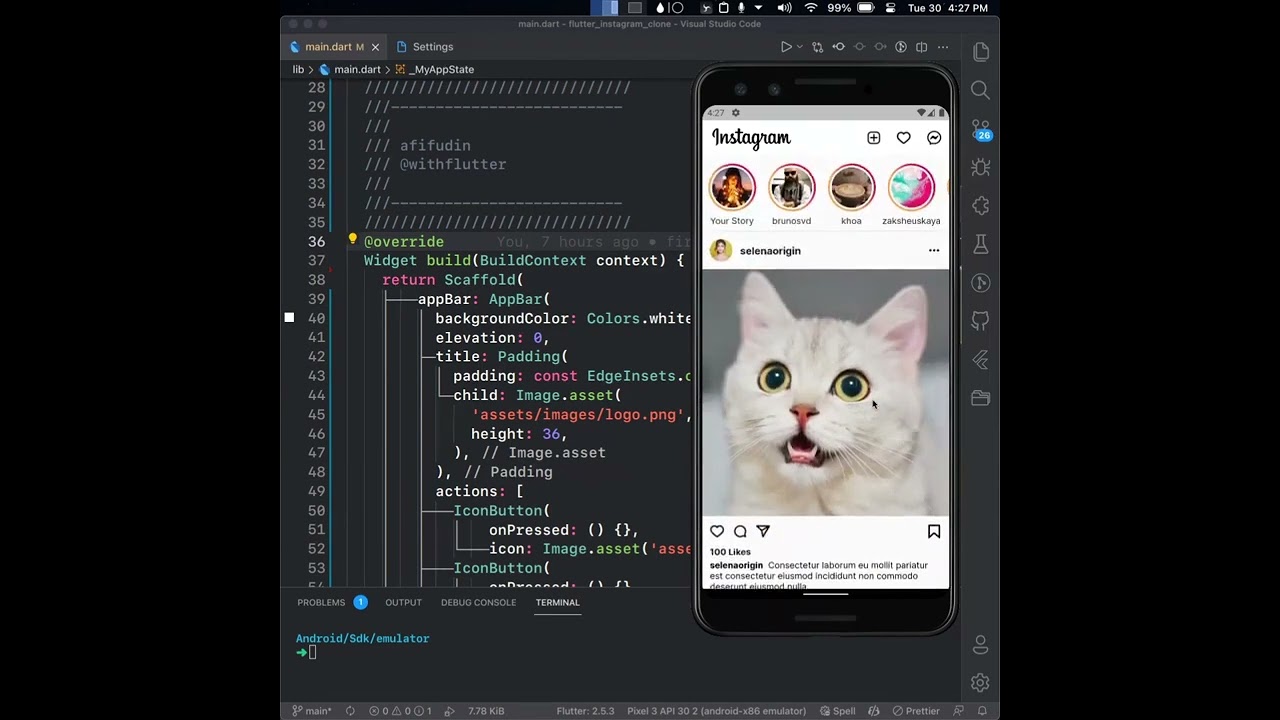1280x720 pixels.
Task: Open errors and warnings count in status bar
Action: pos(400,711)
